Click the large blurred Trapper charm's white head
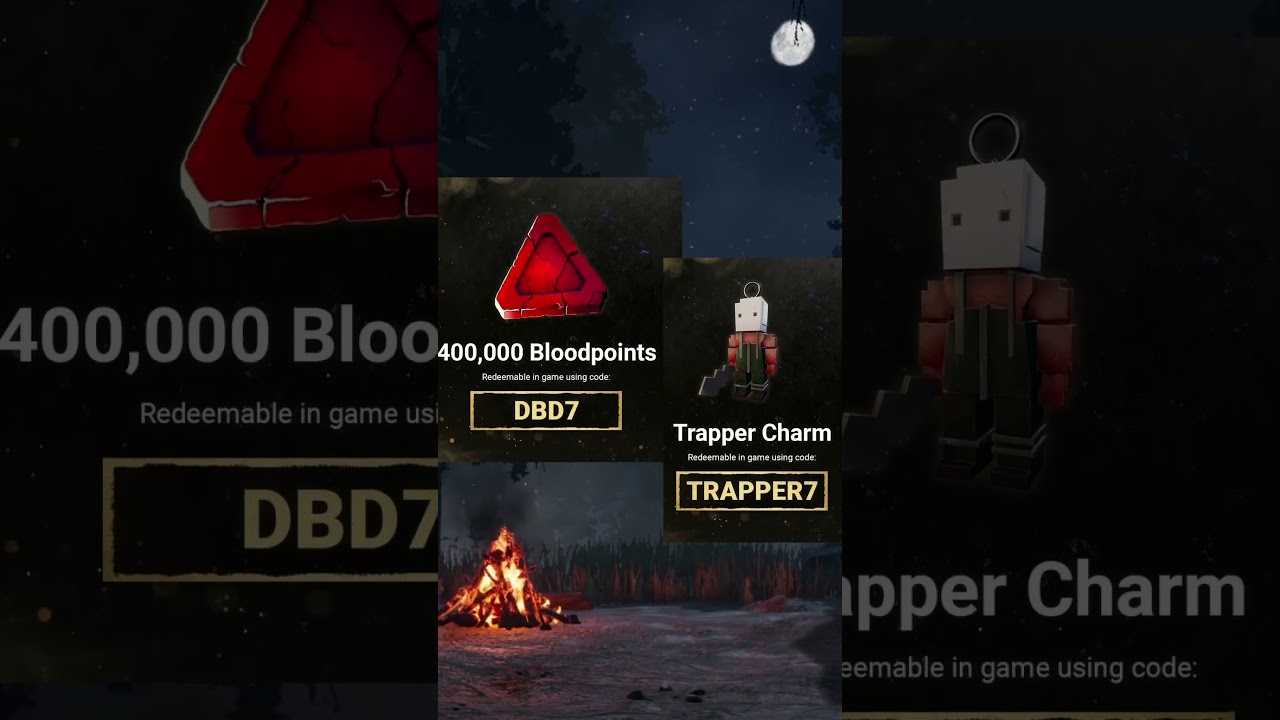1280x720 pixels. [993, 220]
